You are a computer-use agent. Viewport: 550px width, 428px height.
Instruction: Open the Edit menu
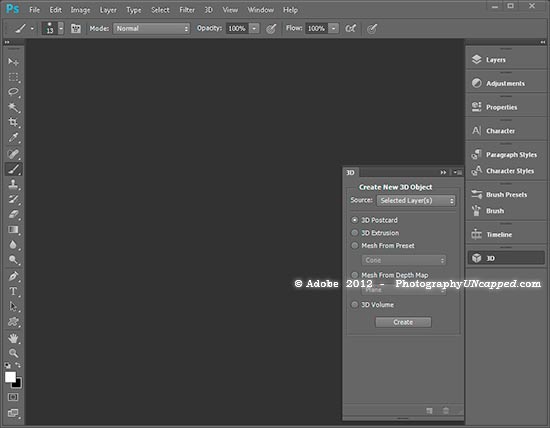pyautogui.click(x=55, y=10)
